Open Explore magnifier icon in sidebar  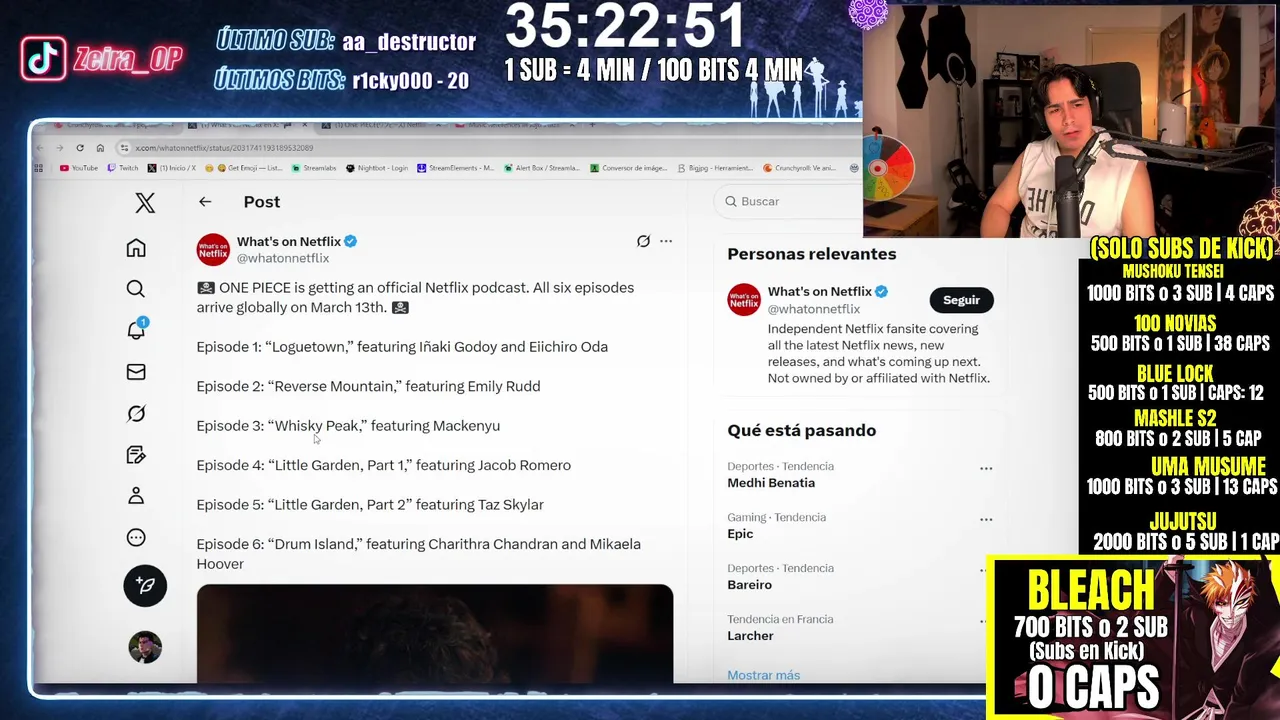[136, 289]
